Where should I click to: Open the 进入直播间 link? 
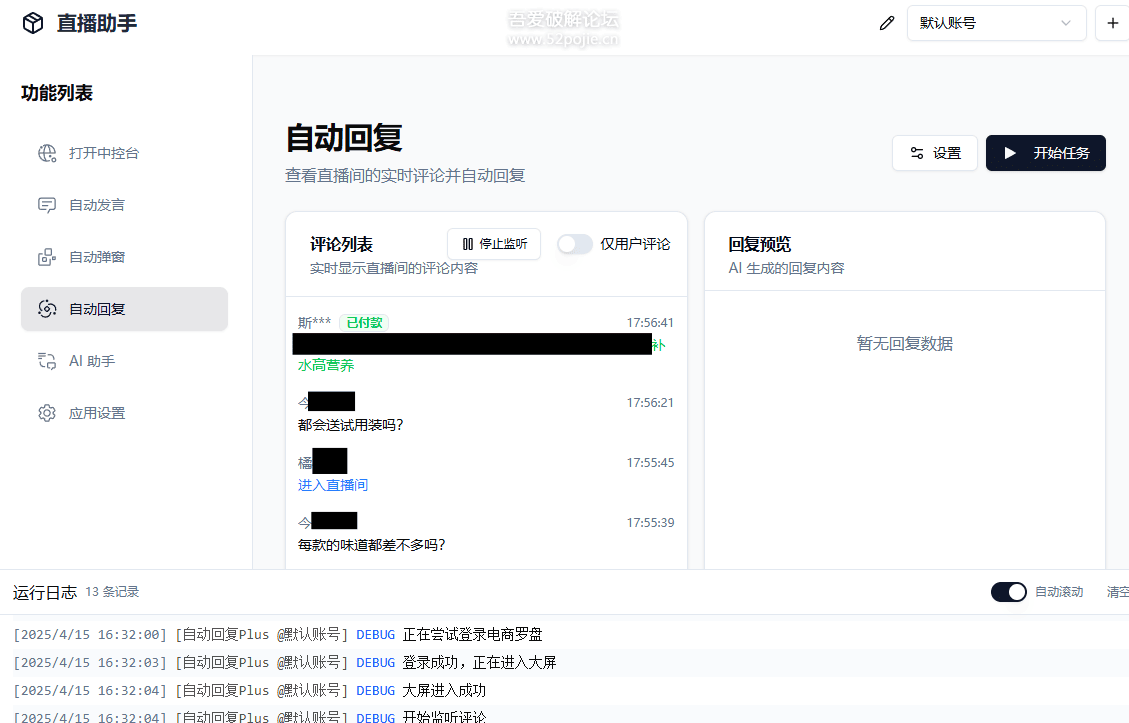click(x=331, y=485)
